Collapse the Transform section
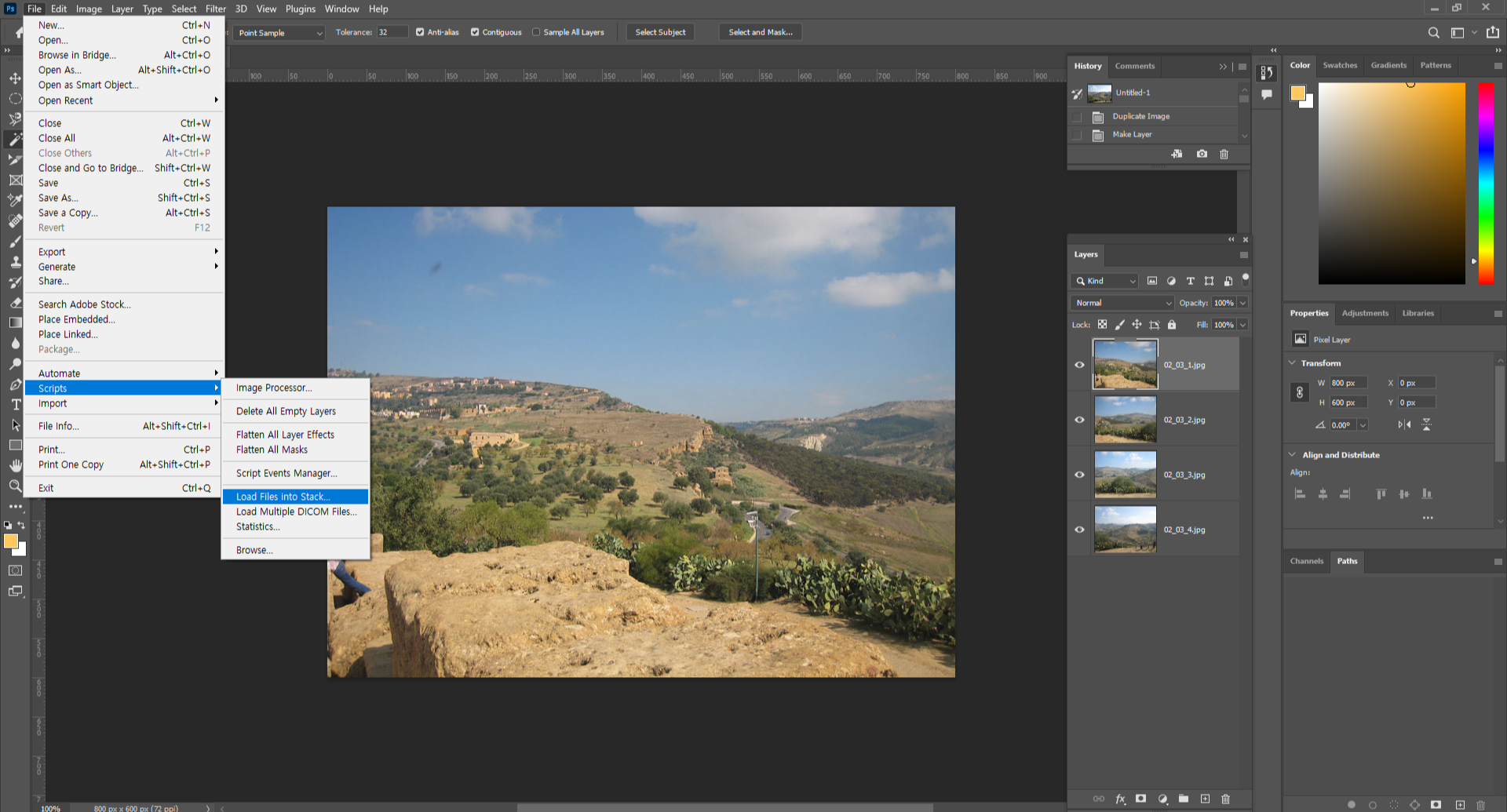Screen dimensions: 1507x812 (x=1292, y=362)
